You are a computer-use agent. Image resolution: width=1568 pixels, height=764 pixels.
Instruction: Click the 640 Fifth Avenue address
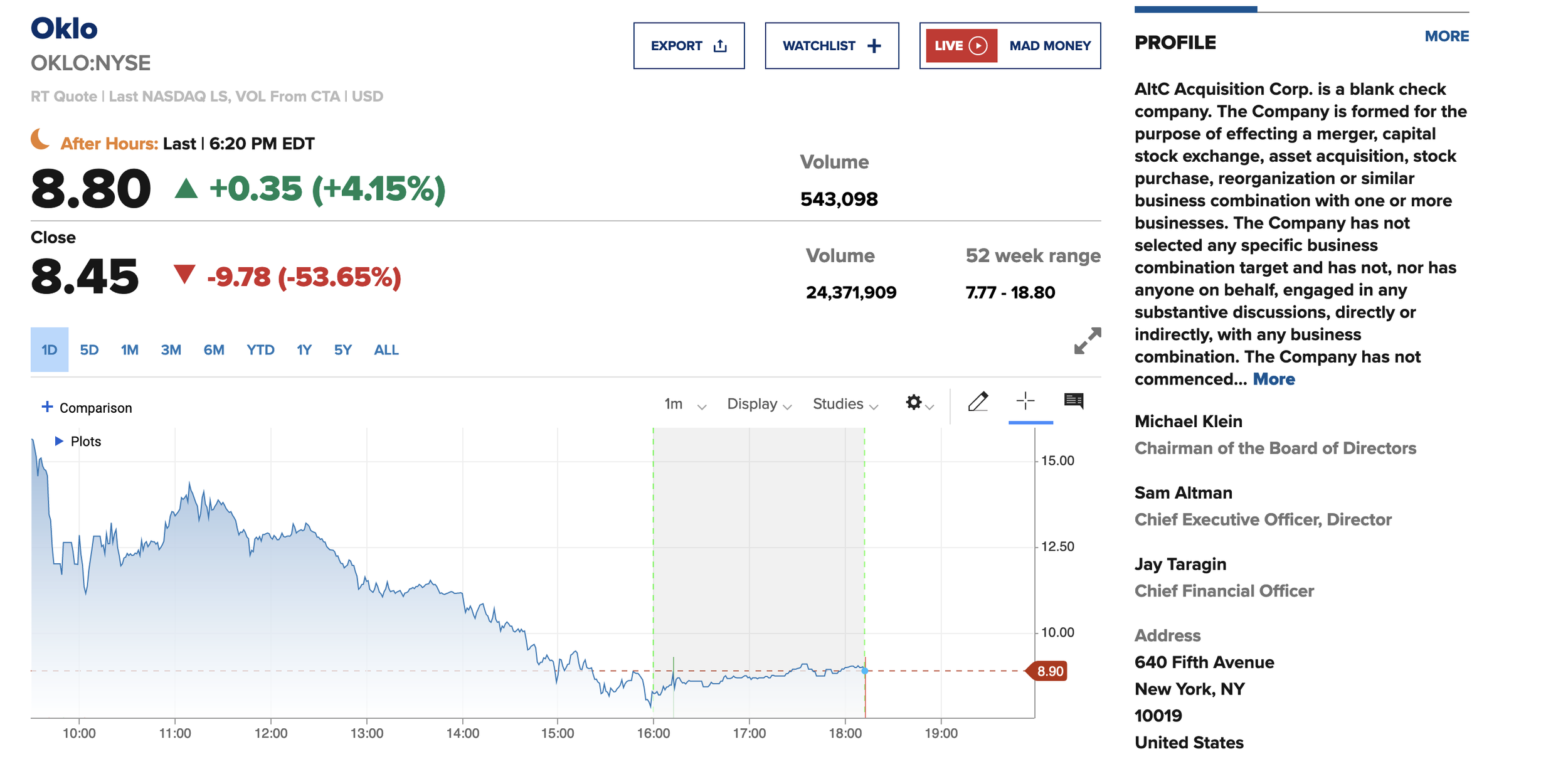(1204, 662)
